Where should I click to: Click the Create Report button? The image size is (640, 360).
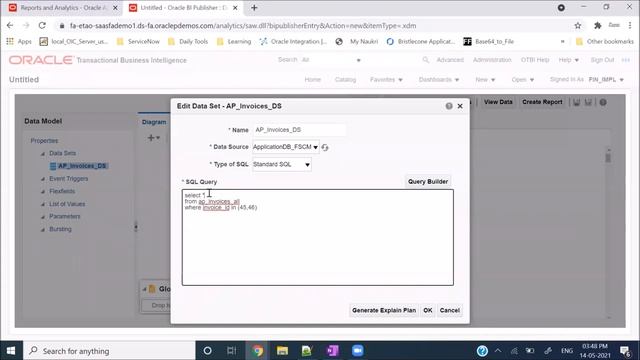tap(542, 102)
